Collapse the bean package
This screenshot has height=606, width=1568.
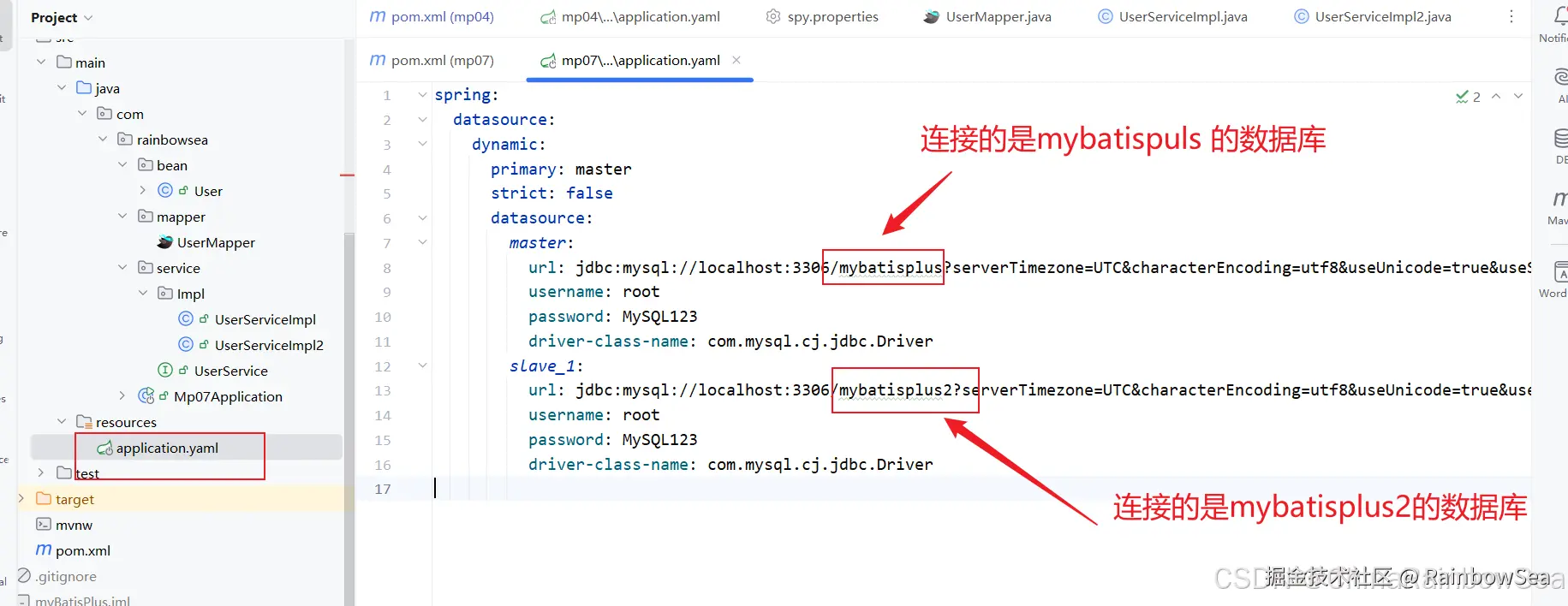click(x=122, y=165)
